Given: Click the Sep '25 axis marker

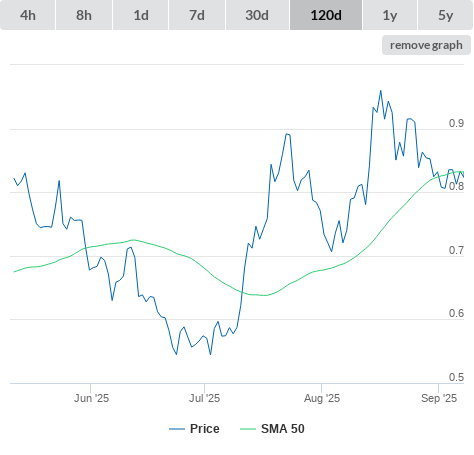Looking at the screenshot, I should tap(439, 398).
